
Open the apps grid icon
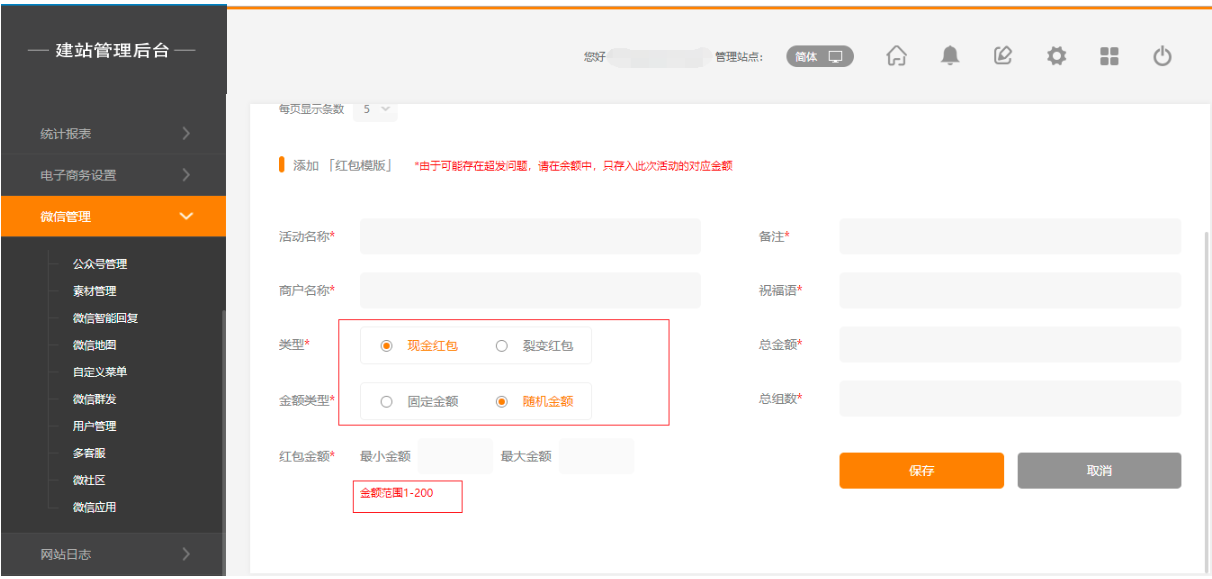[x=1109, y=57]
